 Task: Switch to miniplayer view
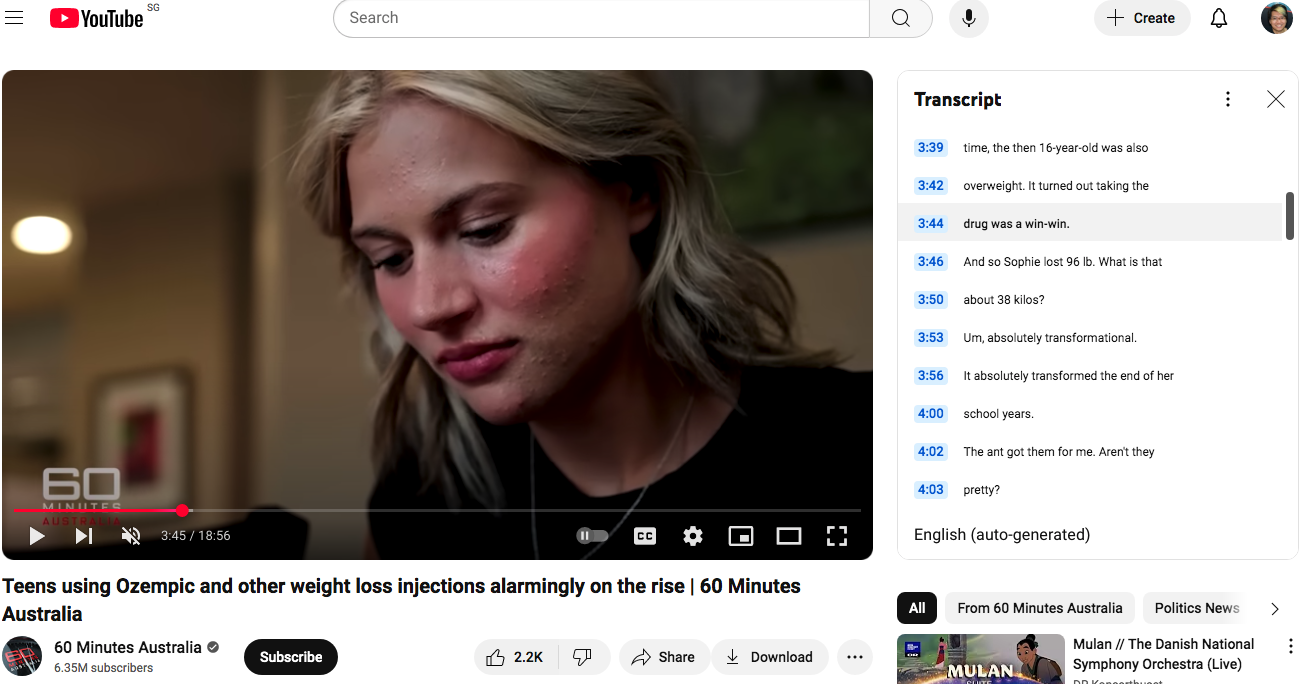point(741,536)
